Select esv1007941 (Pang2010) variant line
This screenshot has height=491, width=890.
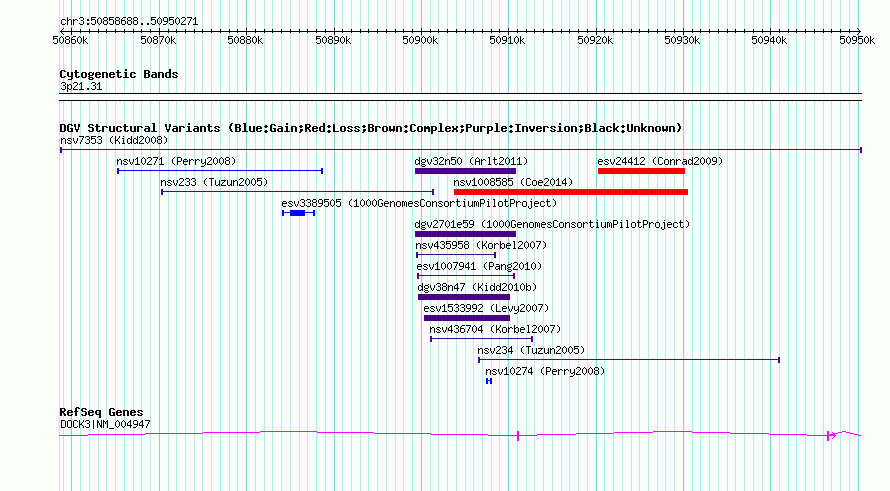[466, 276]
